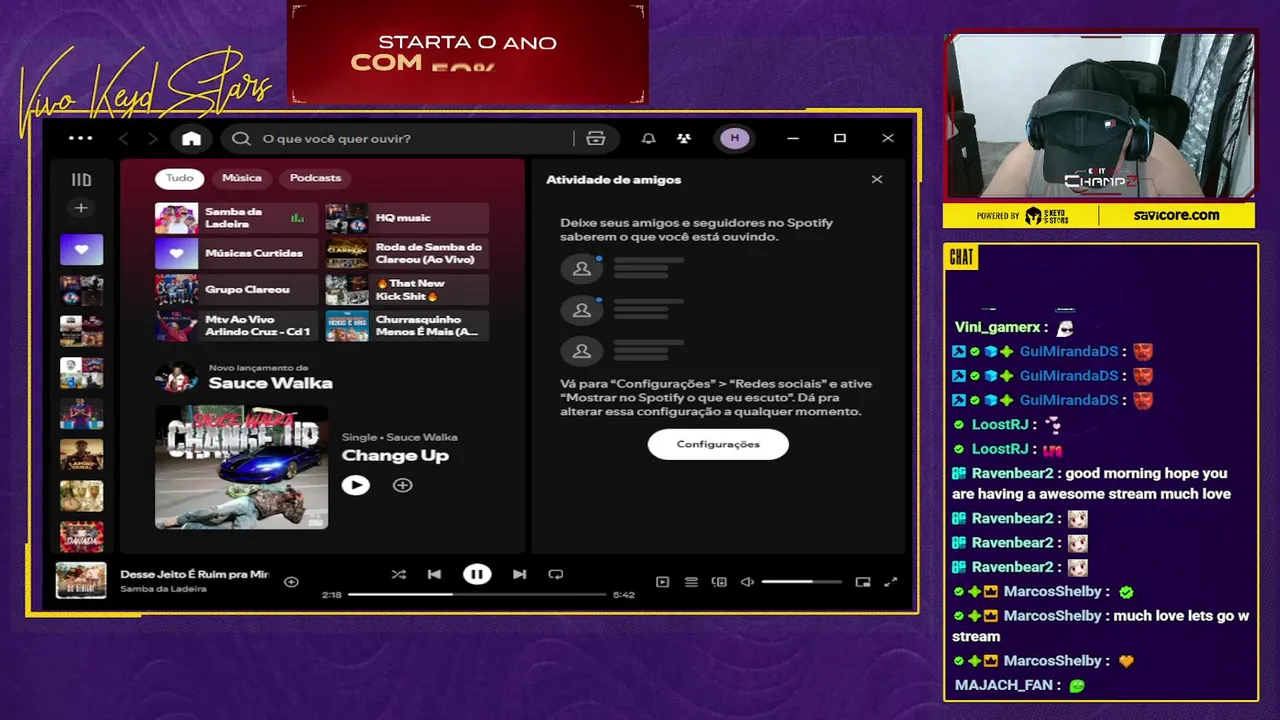1280x720 pixels.
Task: Open the last sidebar album reading 'DANADA'
Action: tap(81, 536)
